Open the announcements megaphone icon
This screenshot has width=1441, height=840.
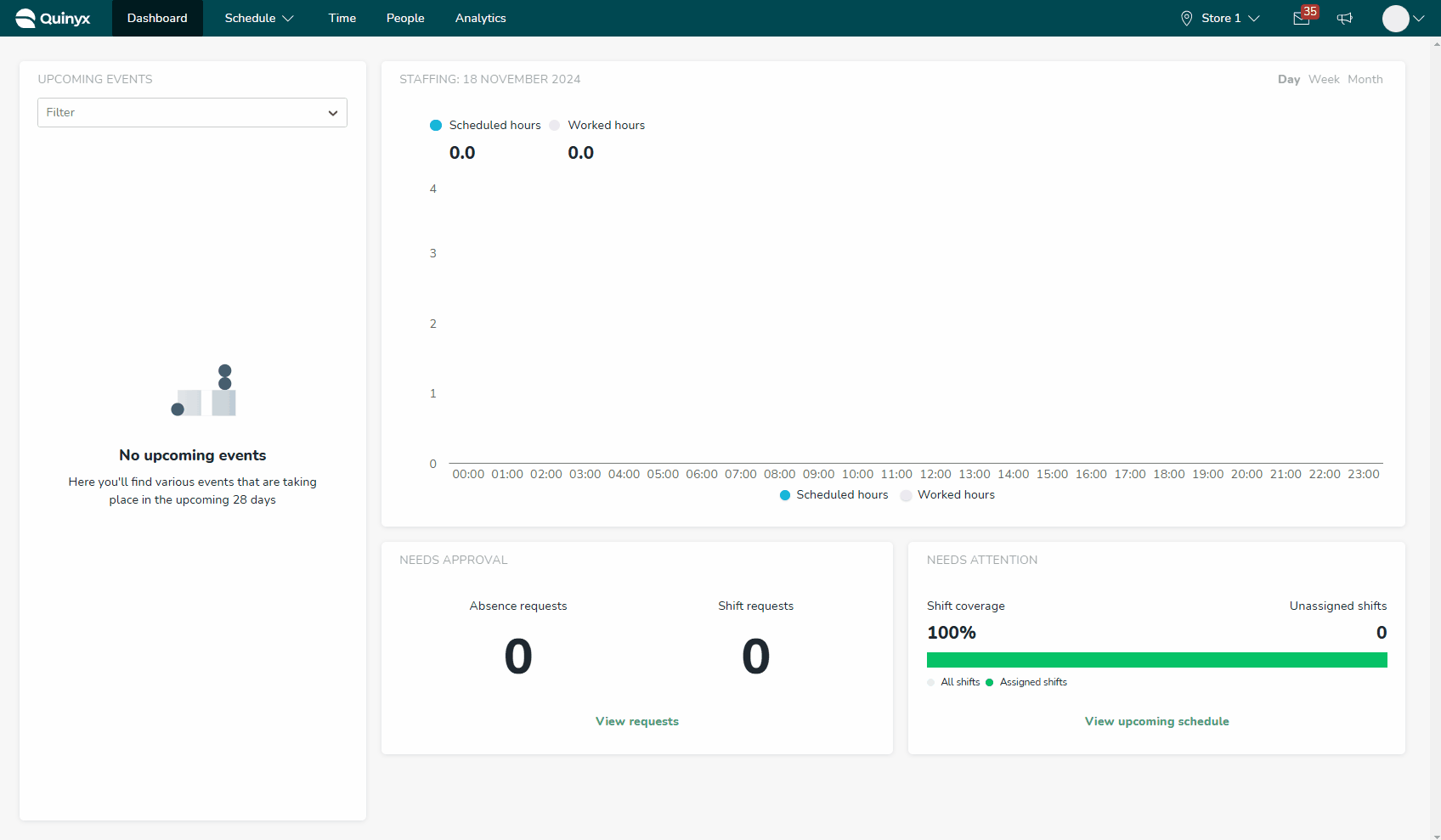pyautogui.click(x=1345, y=19)
